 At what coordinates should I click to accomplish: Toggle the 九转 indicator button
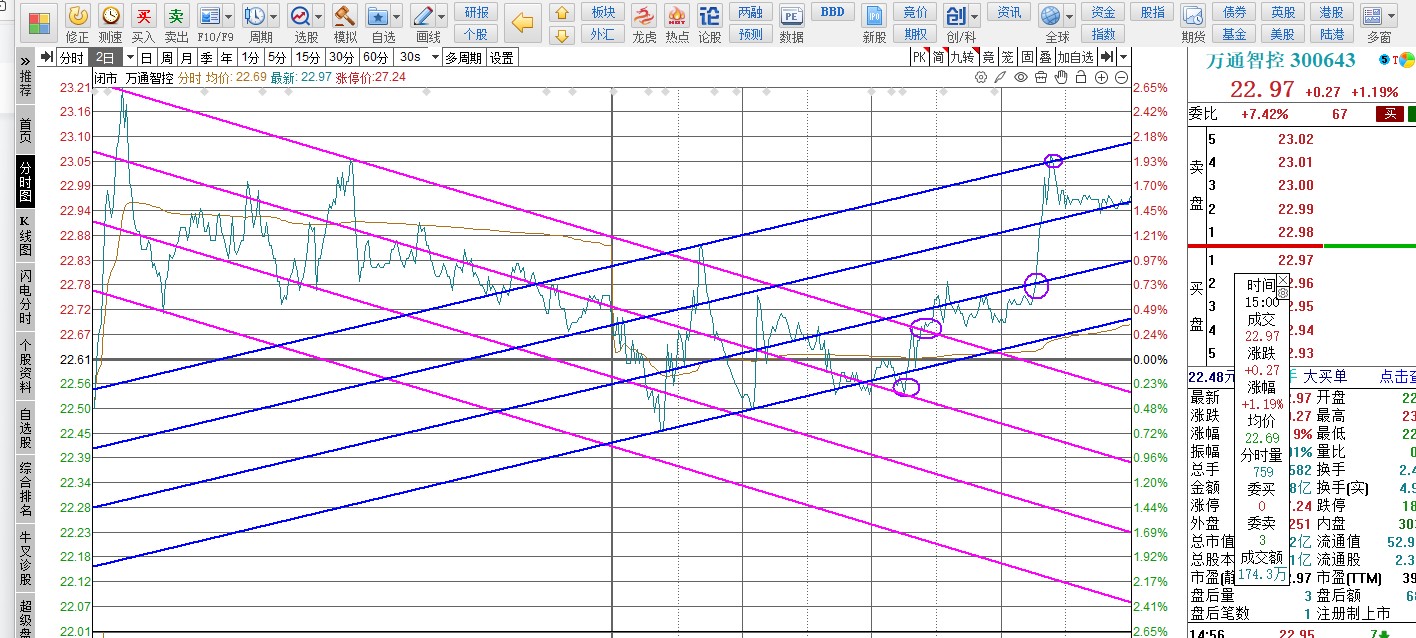[963, 57]
